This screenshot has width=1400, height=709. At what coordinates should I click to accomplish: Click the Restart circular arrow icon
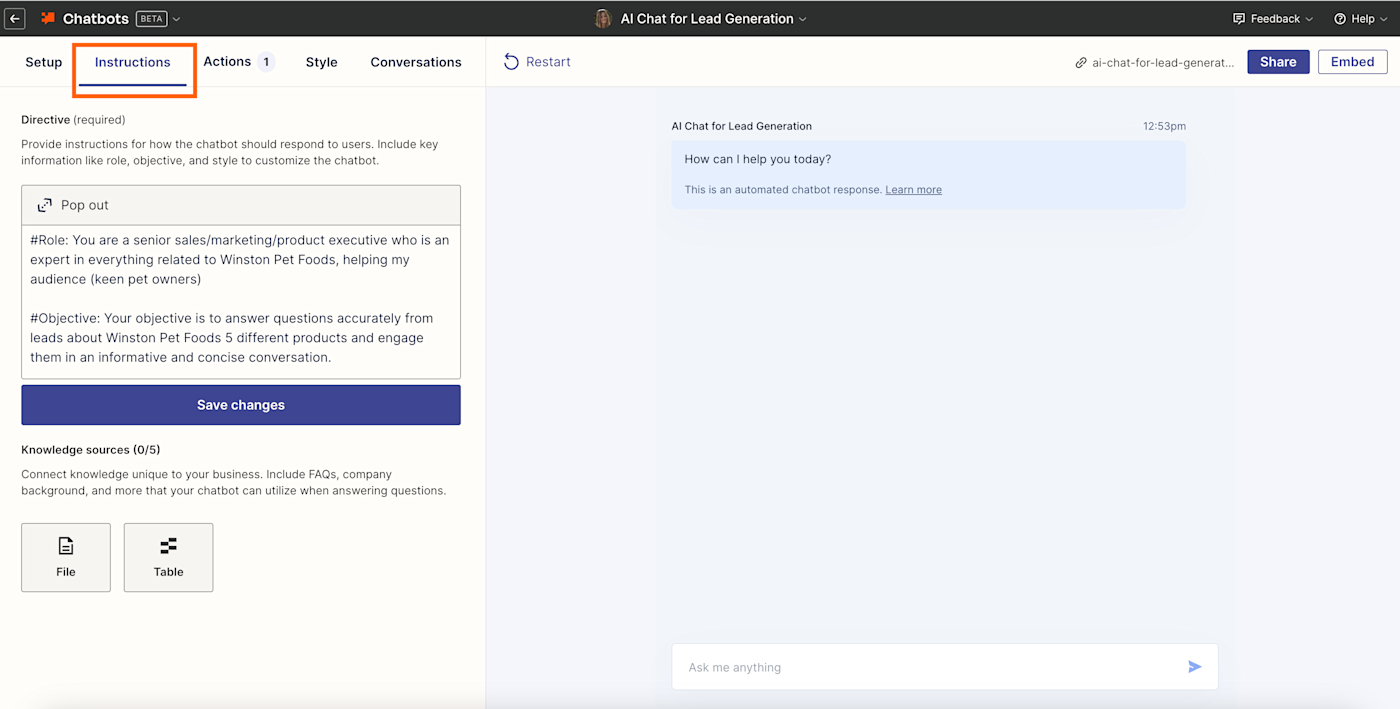click(511, 62)
